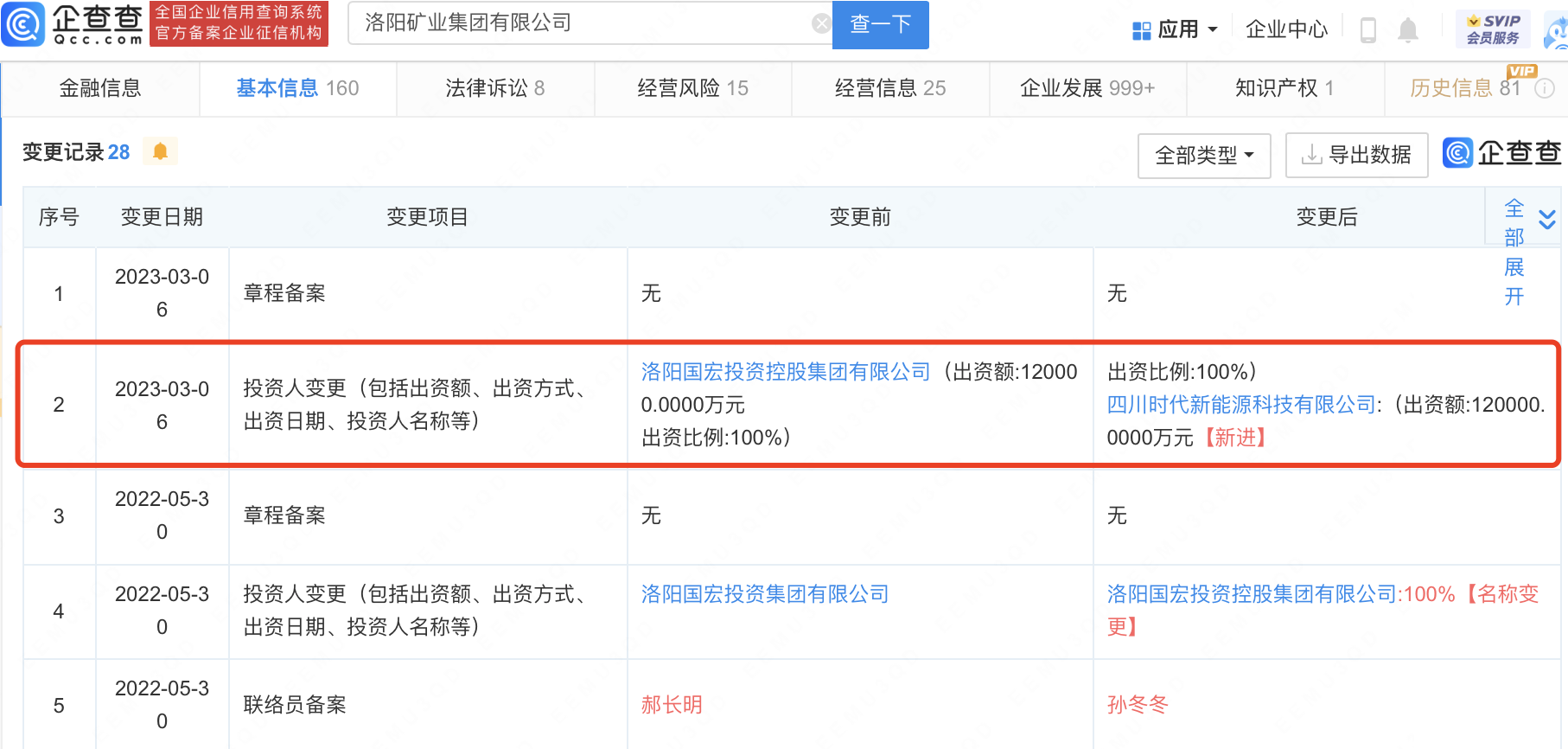Switch to the 金融信息 tab
1568x749 pixels.
point(100,88)
